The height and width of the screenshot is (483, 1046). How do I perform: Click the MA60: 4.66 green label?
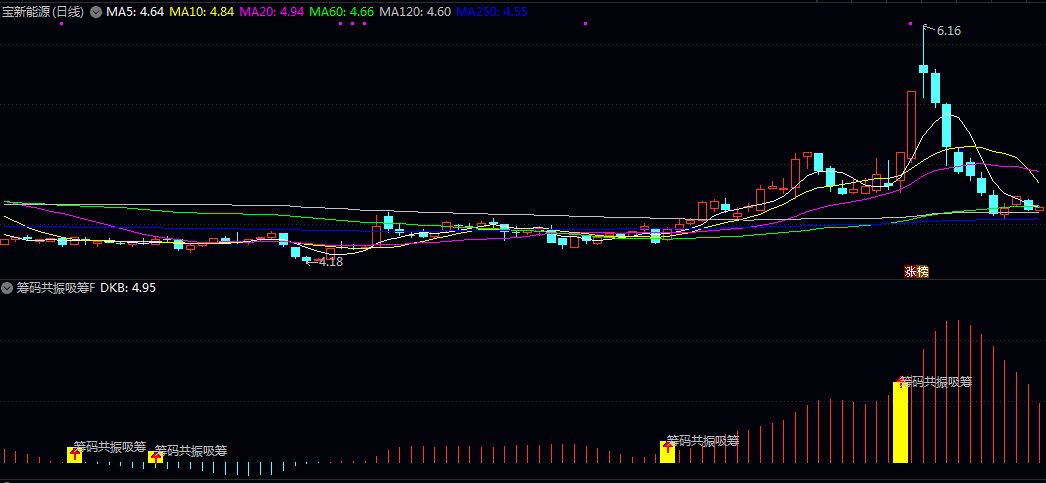341,12
